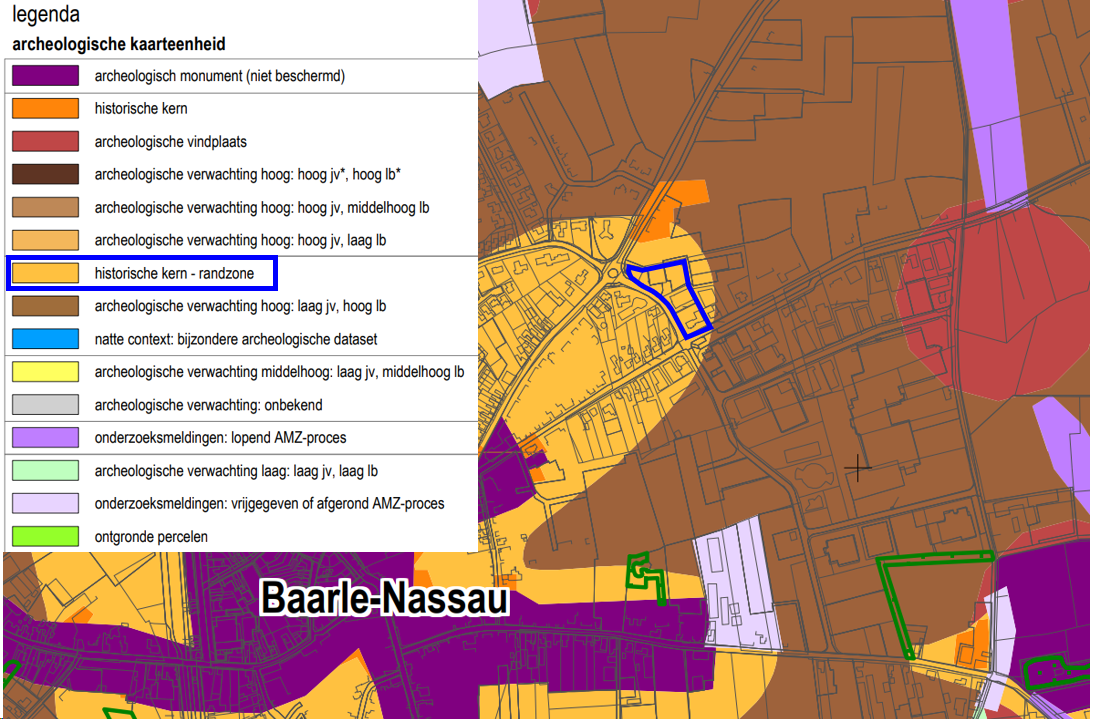1096x719 pixels.
Task: Select the 'historische kern - randzone' color swatch
Action: 45,273
